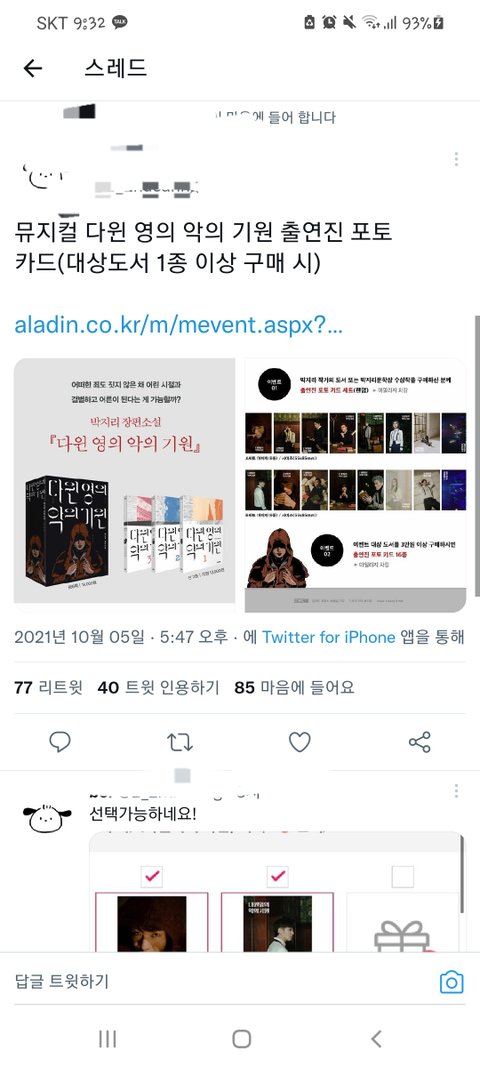Attach a photo with the camera icon

tap(451, 982)
